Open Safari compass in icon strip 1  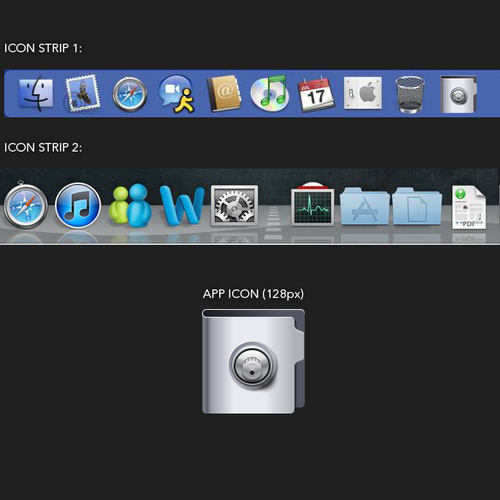click(x=130, y=94)
